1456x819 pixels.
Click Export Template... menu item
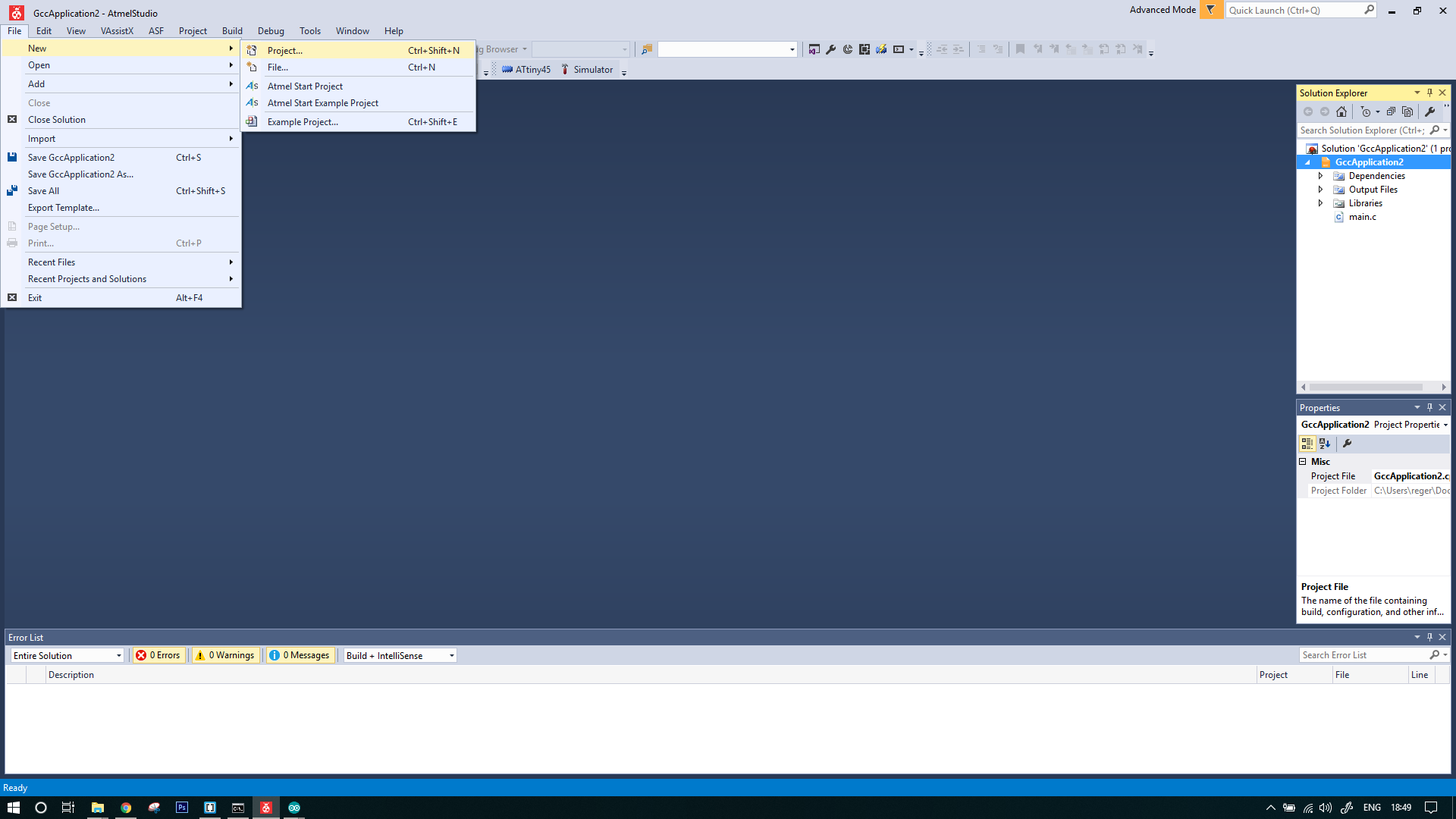point(121,208)
